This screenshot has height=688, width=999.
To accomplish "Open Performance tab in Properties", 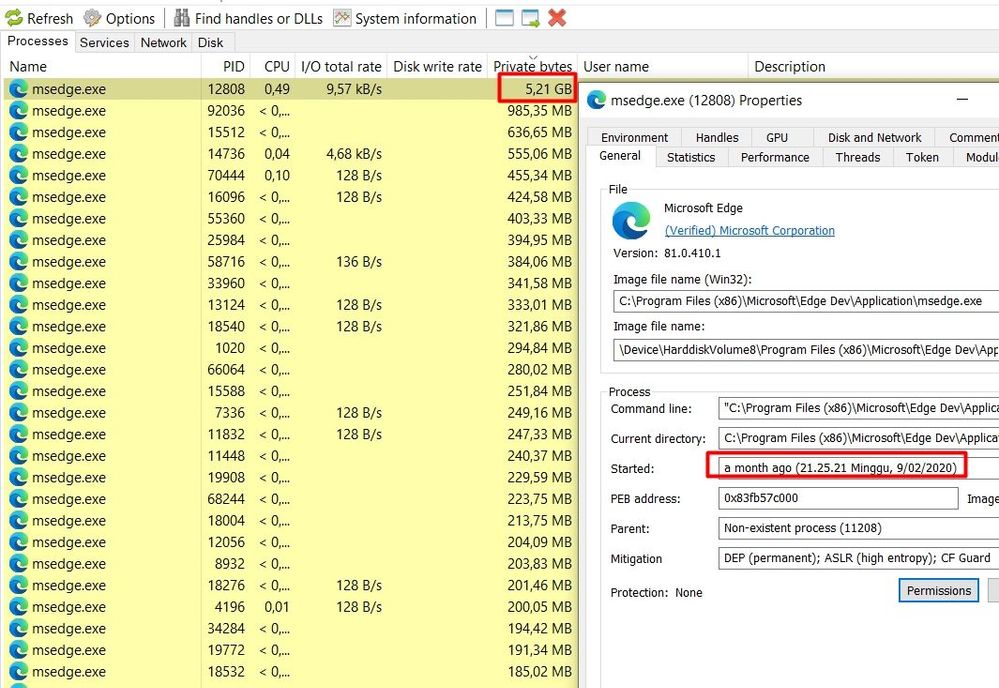I will 775,157.
